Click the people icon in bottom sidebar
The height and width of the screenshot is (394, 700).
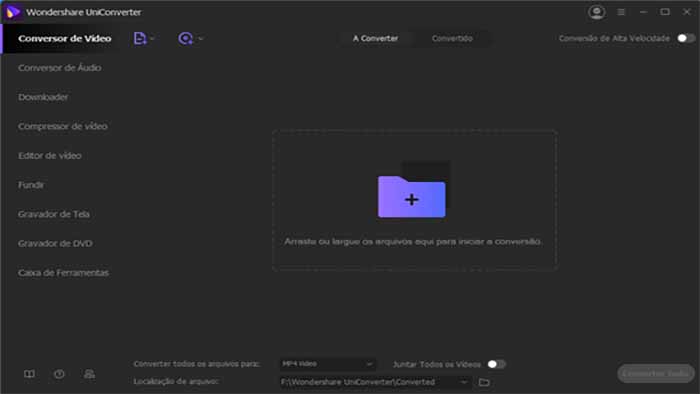(x=89, y=374)
